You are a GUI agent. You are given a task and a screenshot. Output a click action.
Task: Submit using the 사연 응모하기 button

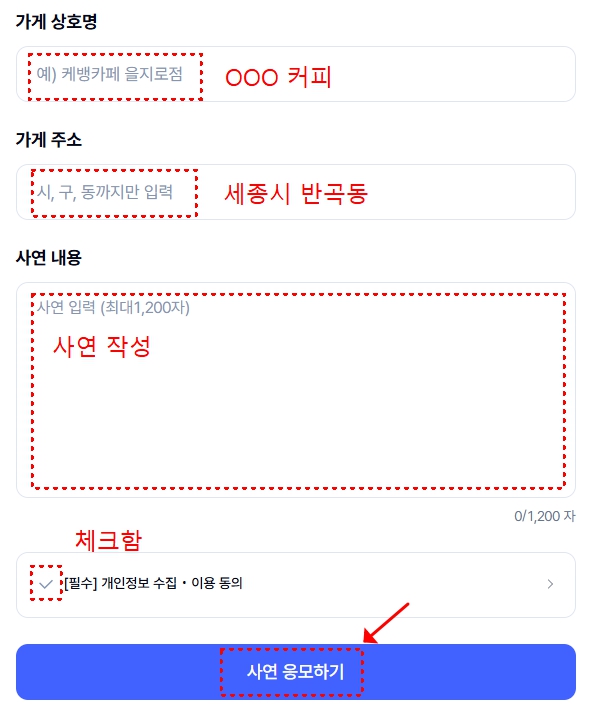296,672
